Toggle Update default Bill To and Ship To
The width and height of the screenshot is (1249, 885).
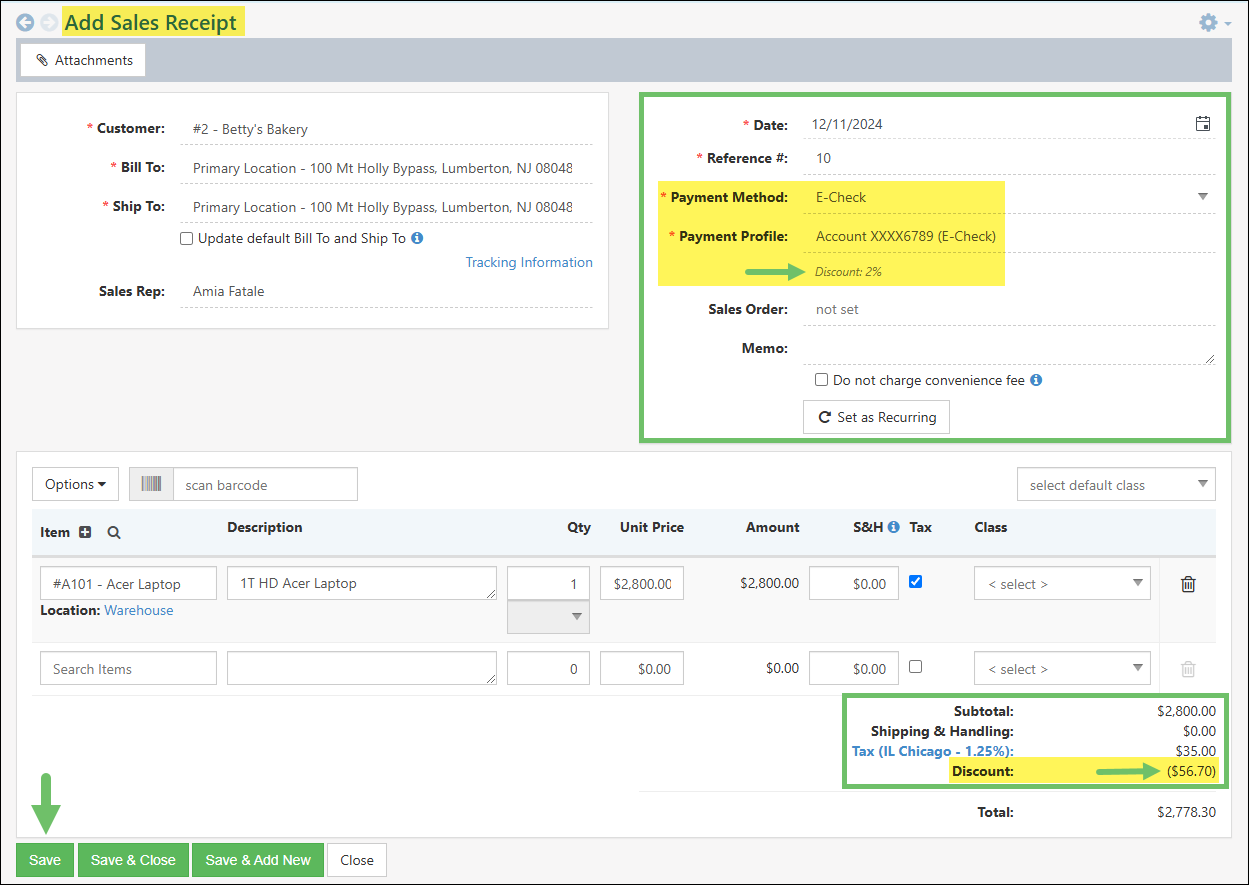(x=186, y=238)
